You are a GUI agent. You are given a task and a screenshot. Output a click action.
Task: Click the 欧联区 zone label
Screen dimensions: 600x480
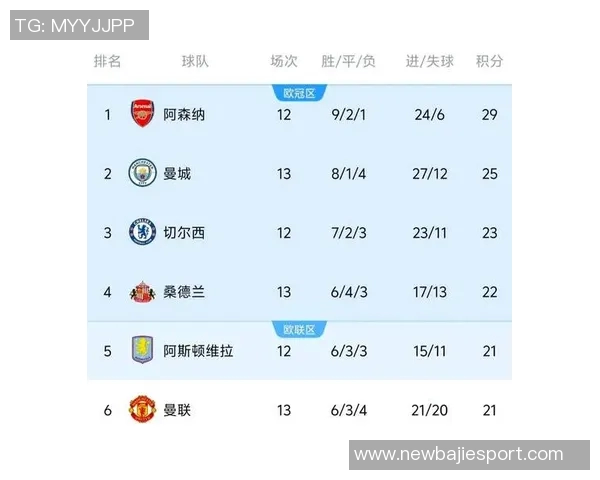point(299,329)
